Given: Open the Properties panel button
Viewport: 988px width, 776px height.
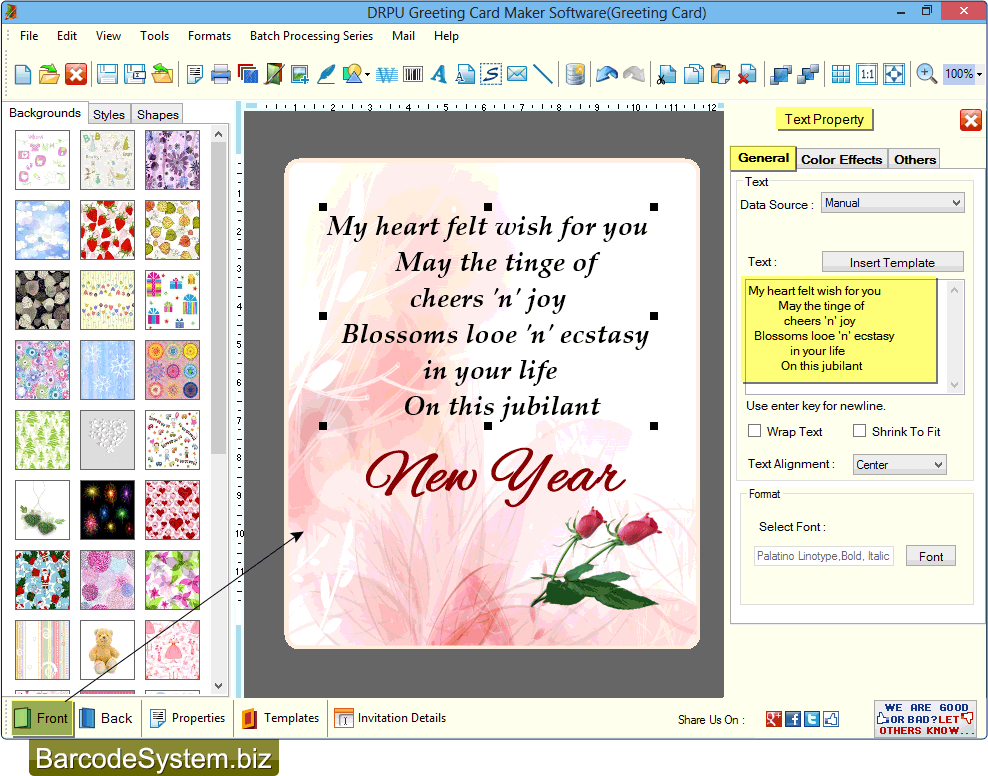Looking at the screenshot, I should point(188,718).
